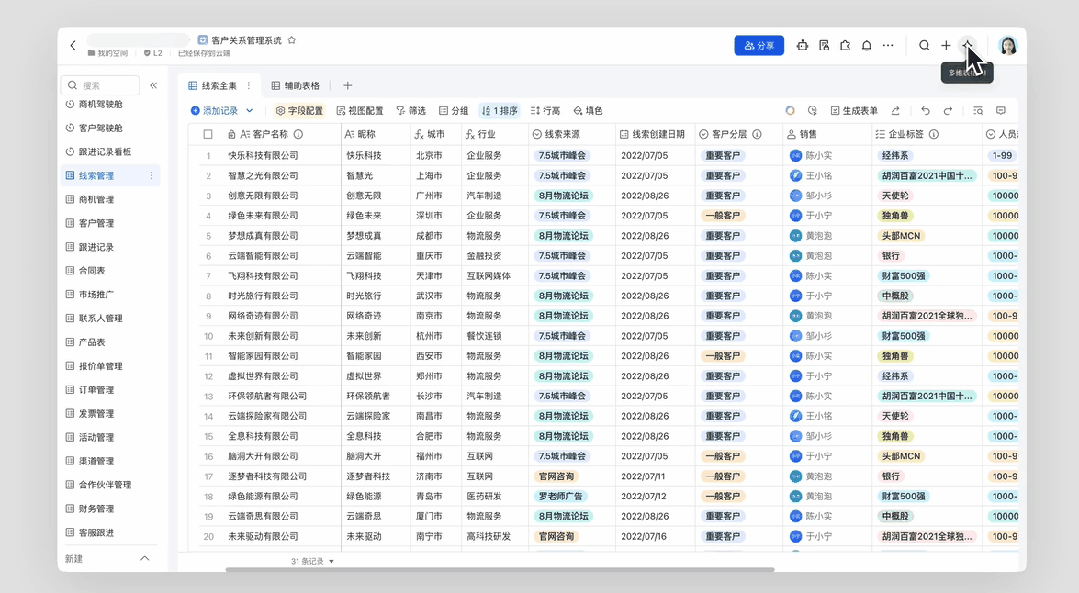
Task: Open the notification bell icon
Action: 867,46
